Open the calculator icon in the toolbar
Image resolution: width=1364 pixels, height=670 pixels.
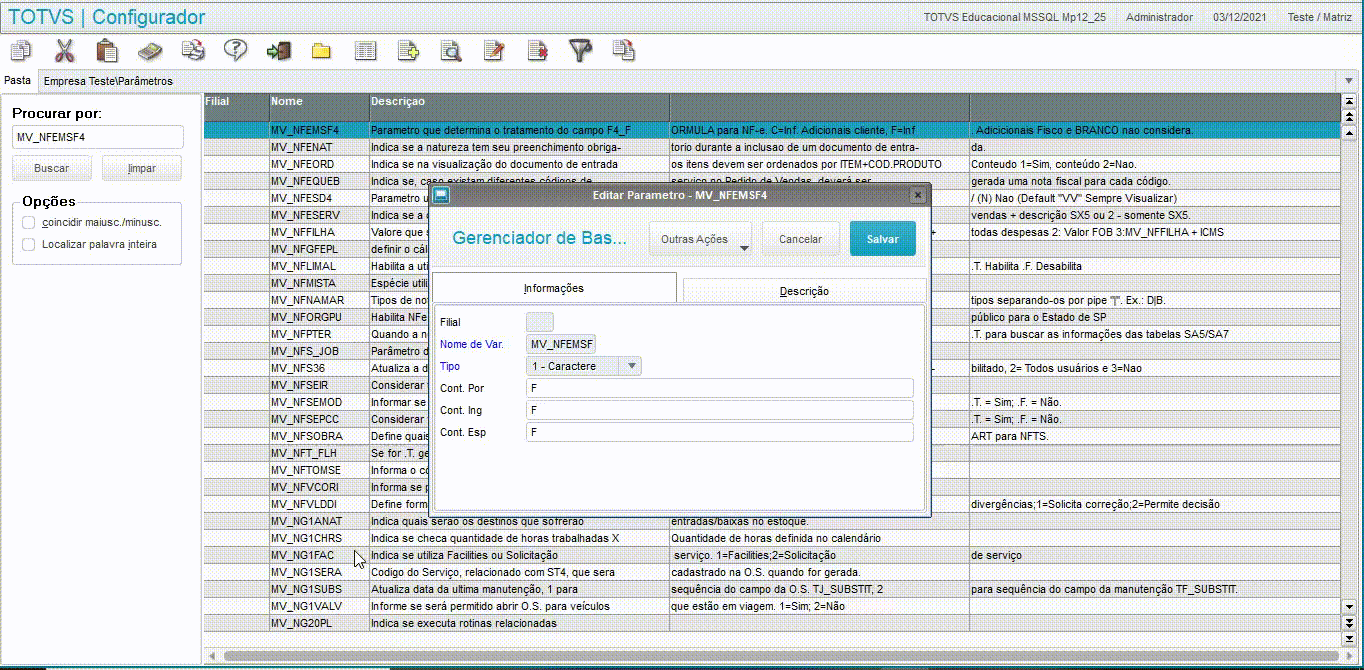click(150, 50)
